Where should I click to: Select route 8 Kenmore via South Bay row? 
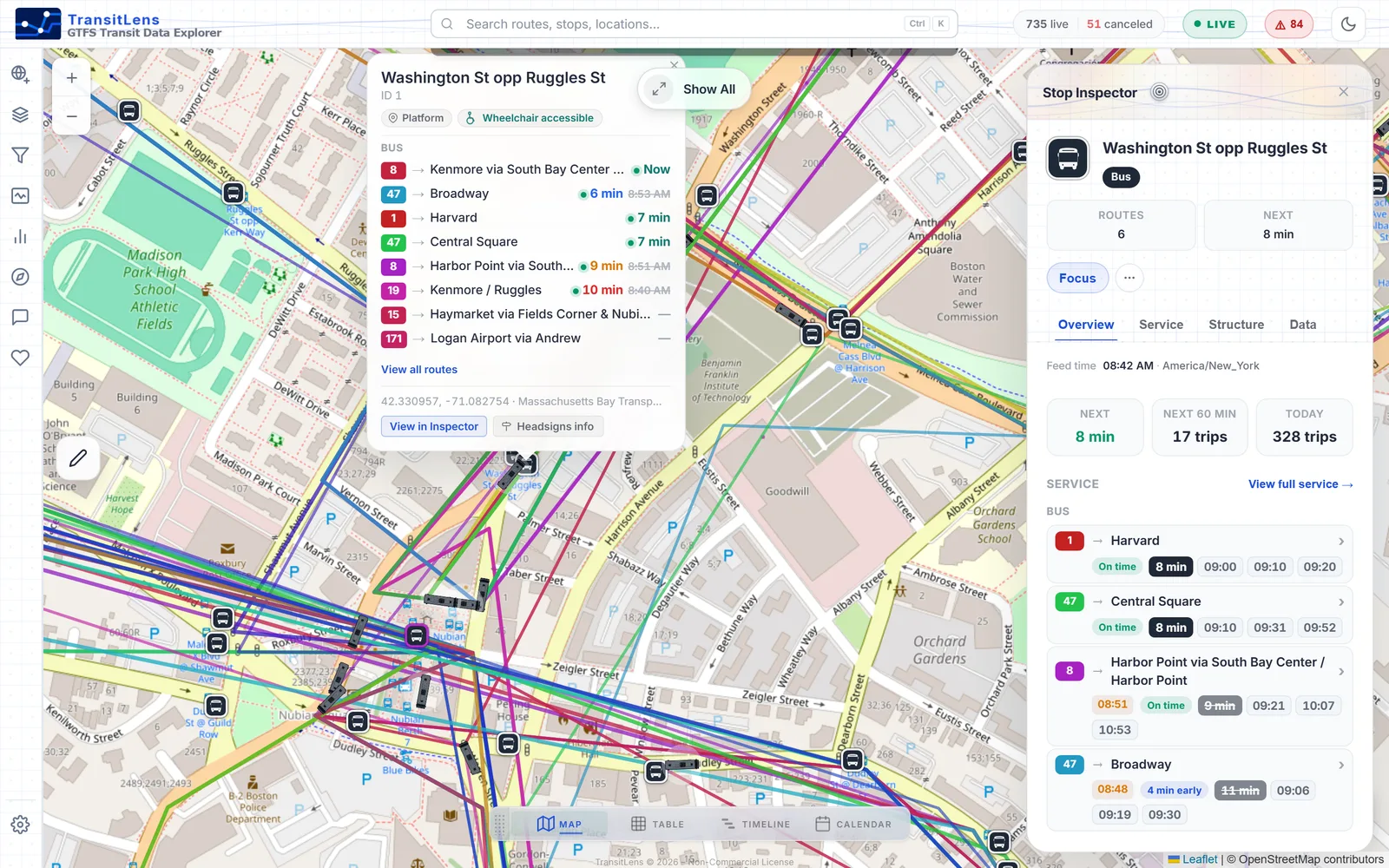coord(526,170)
